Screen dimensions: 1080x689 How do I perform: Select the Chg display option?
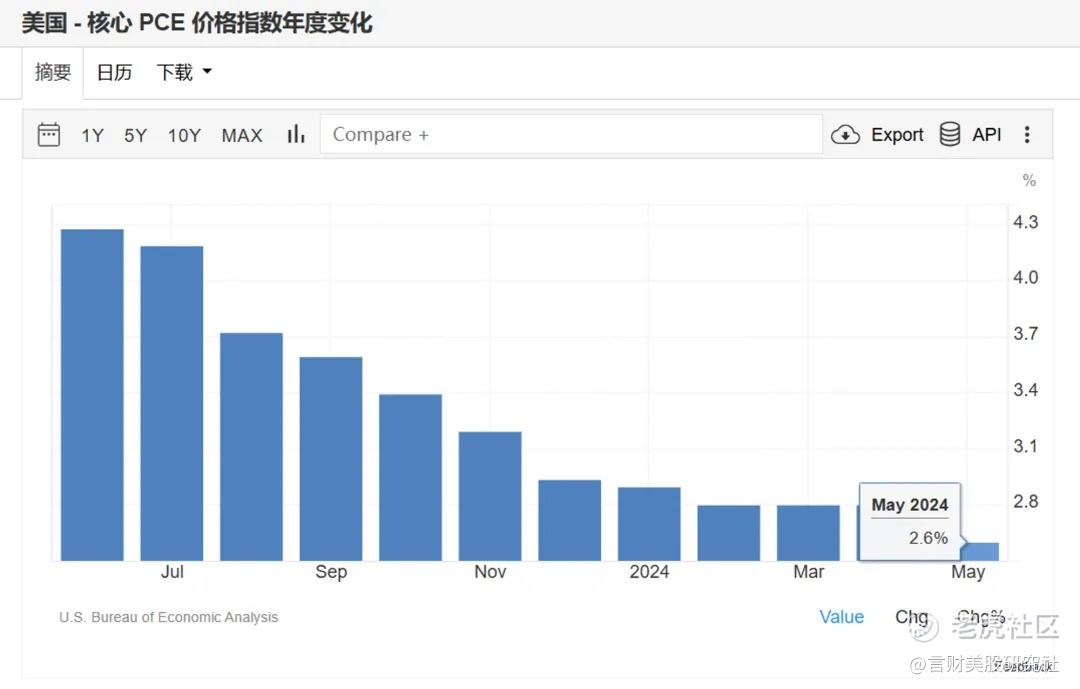coord(911,617)
